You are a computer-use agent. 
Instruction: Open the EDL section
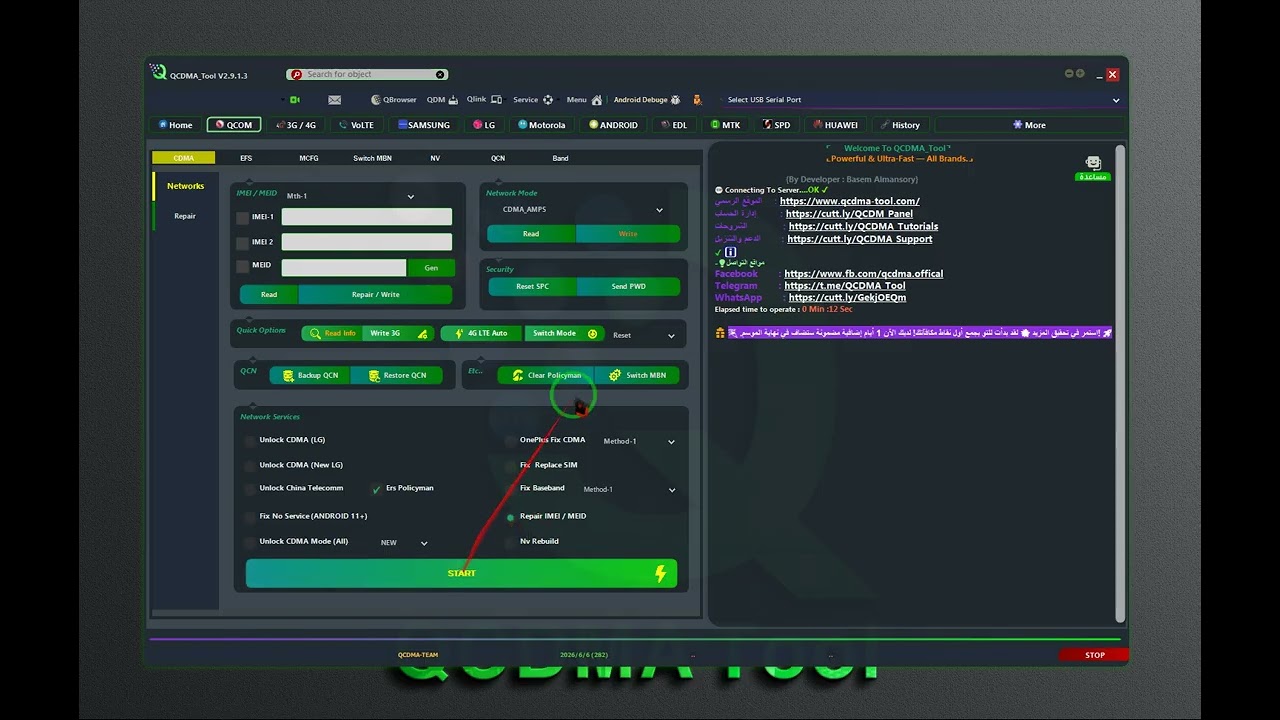coord(674,125)
